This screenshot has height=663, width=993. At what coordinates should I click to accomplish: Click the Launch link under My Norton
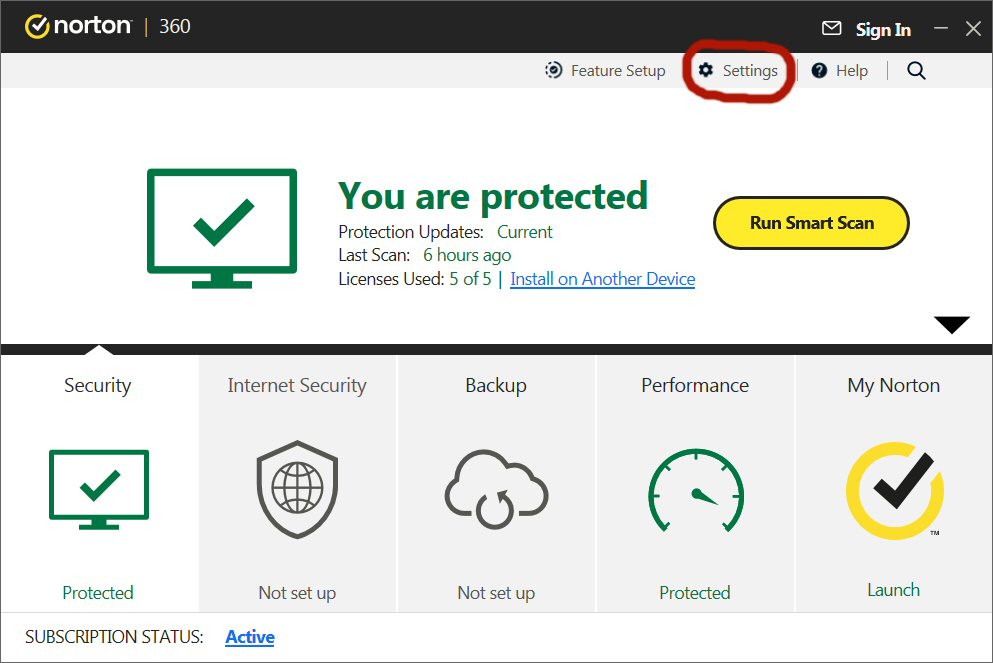pyautogui.click(x=893, y=590)
